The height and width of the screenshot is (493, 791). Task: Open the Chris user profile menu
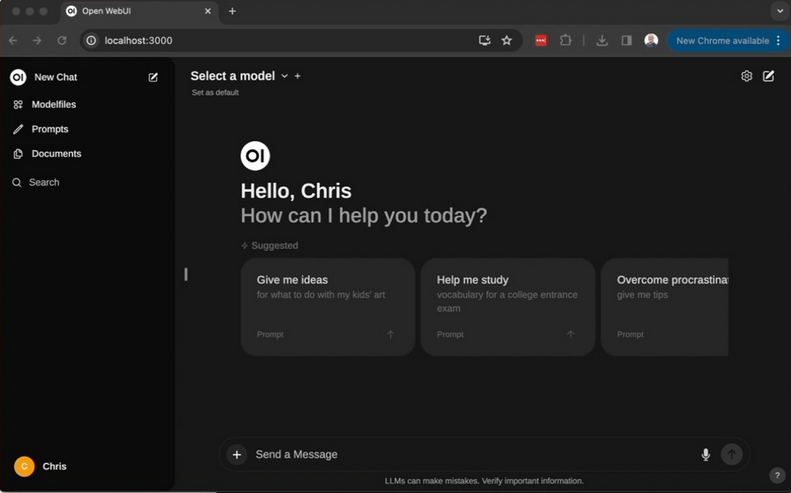pos(40,466)
